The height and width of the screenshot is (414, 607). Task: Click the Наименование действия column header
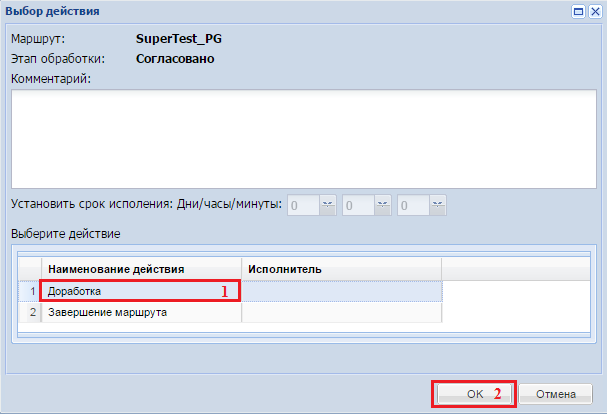pyautogui.click(x=140, y=270)
